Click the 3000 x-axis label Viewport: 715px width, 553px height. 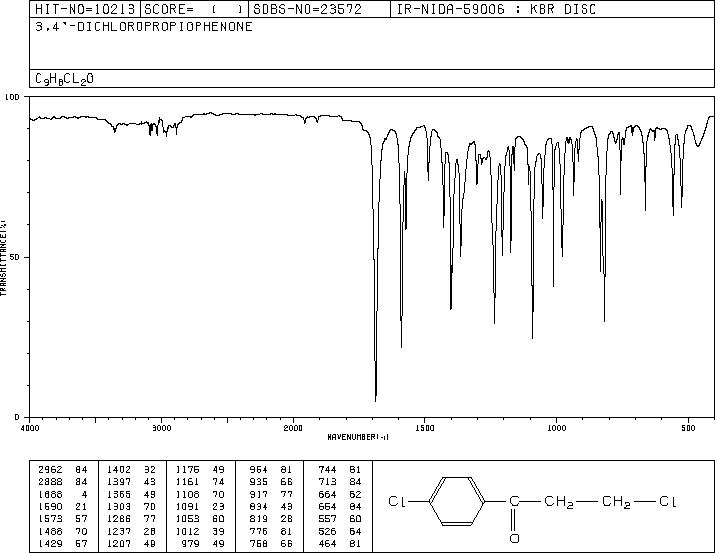click(161, 428)
